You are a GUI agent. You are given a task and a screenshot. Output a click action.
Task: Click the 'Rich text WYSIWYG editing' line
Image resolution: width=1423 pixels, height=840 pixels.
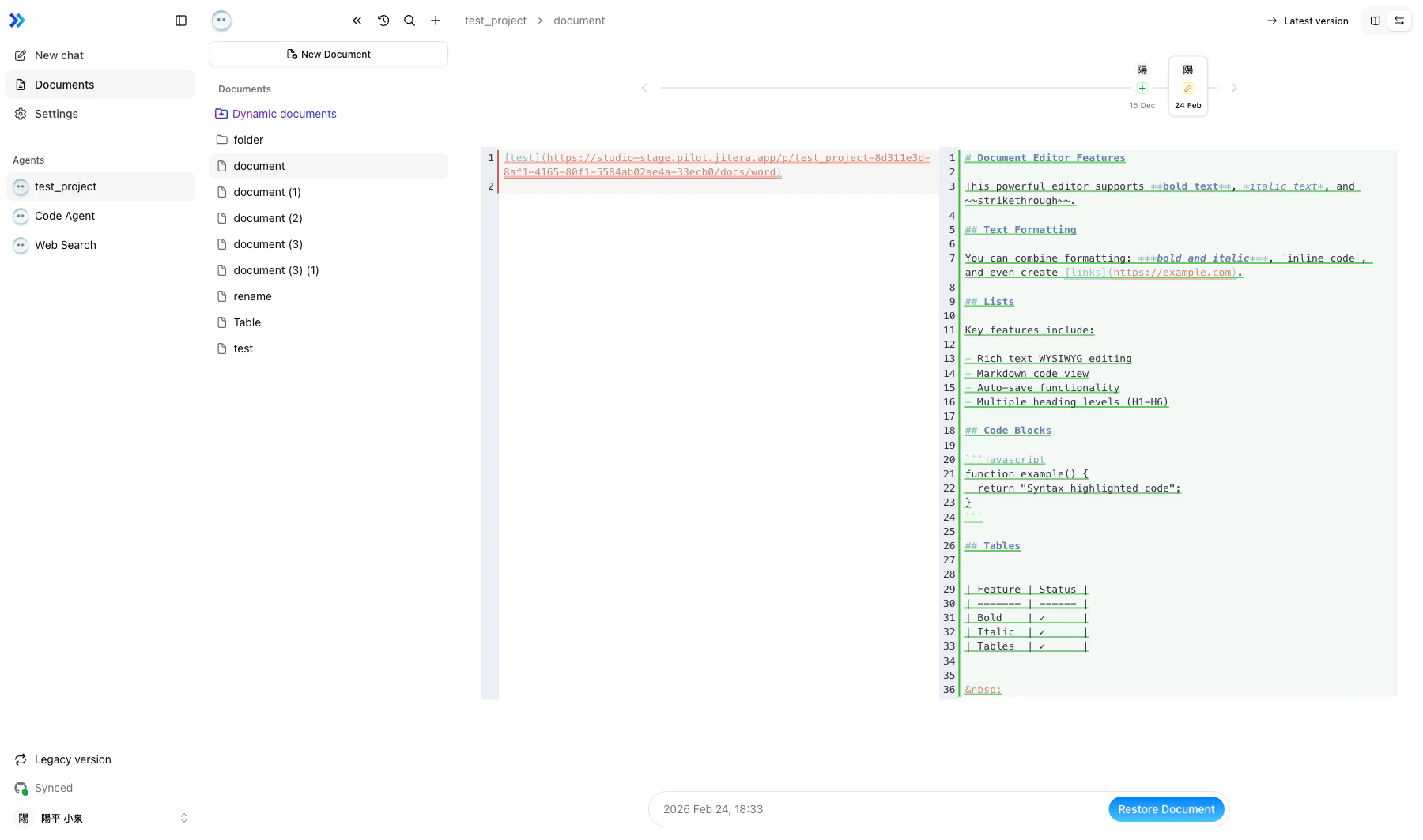pyautogui.click(x=1048, y=359)
